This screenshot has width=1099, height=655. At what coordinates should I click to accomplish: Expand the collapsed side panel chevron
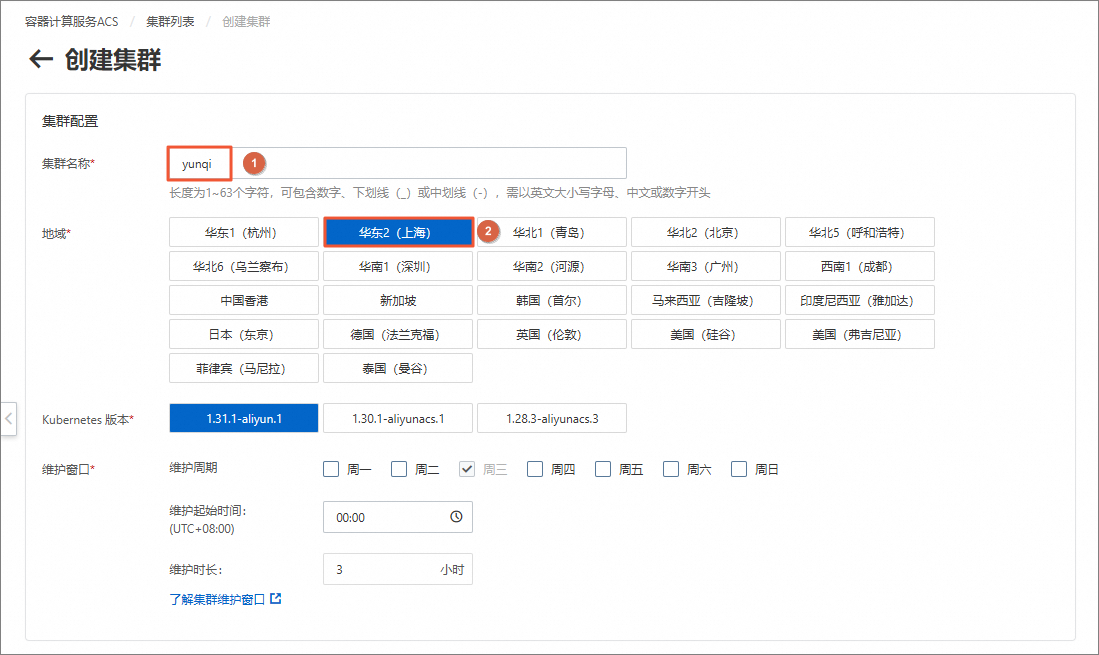[x=8, y=419]
